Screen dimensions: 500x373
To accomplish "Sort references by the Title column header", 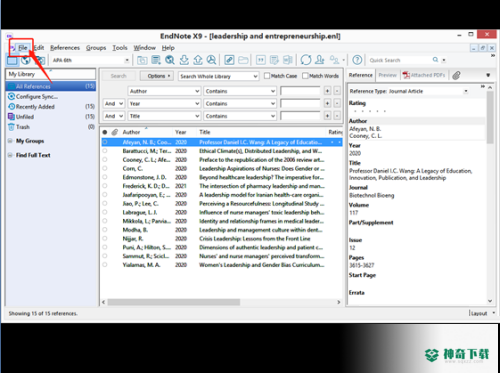I will [205, 132].
